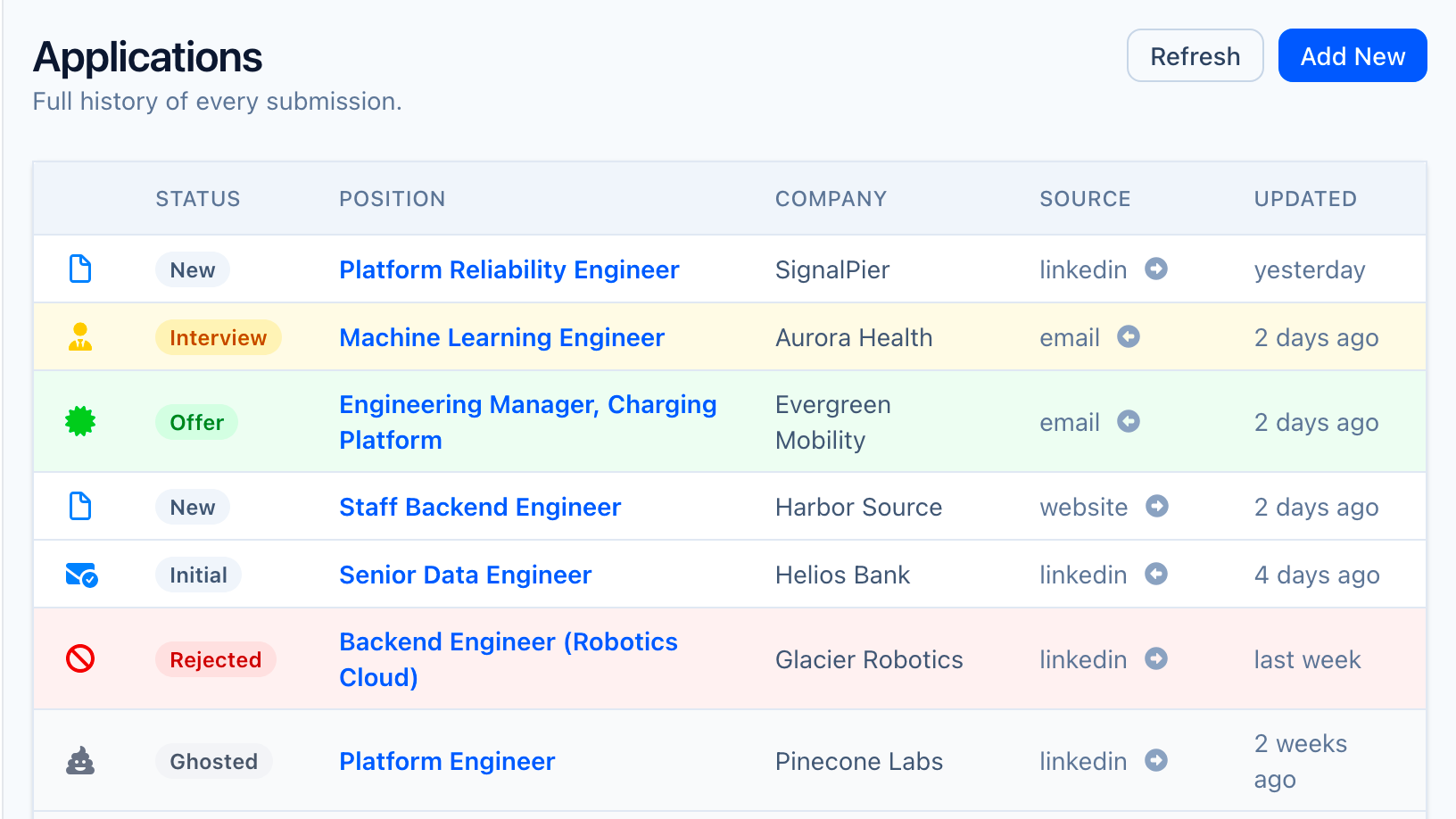Open the Senior Data Engineer link
The height and width of the screenshot is (819, 1456).
point(465,575)
